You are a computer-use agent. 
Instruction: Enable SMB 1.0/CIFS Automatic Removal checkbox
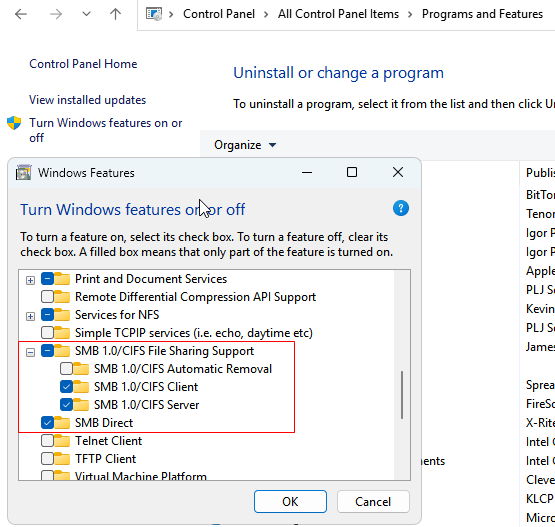coord(66,368)
